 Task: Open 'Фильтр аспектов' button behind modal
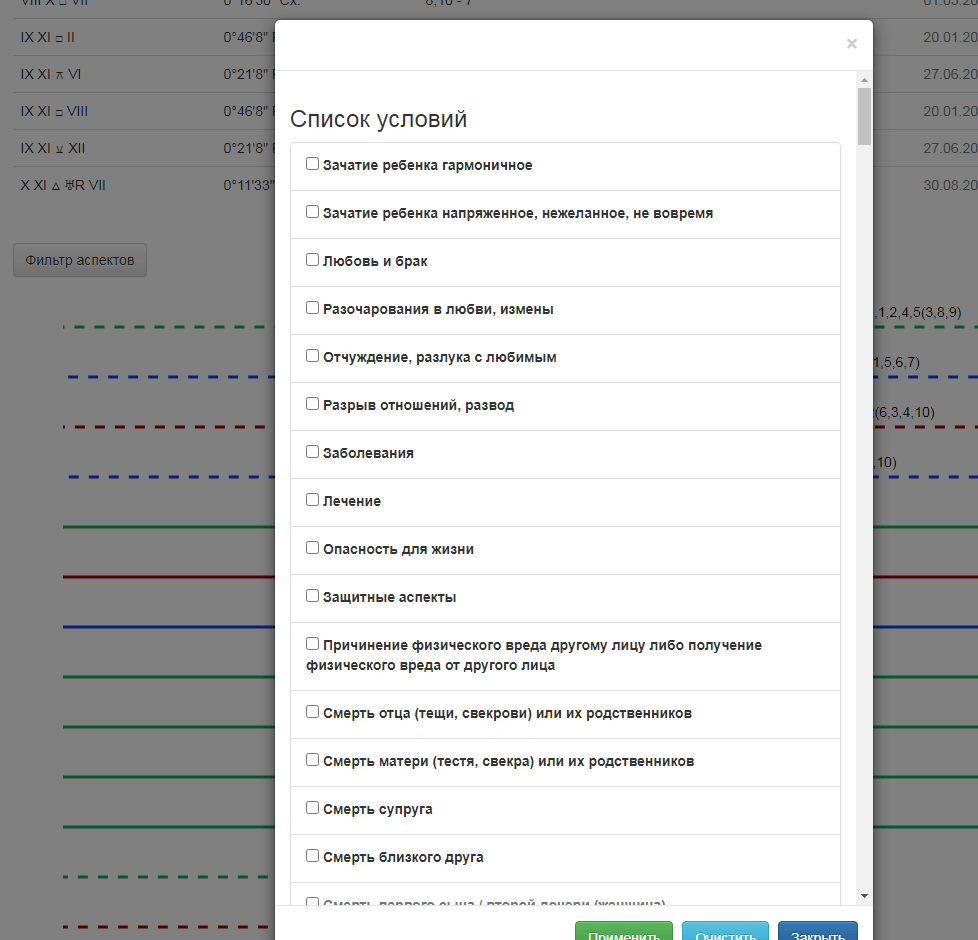tap(80, 260)
